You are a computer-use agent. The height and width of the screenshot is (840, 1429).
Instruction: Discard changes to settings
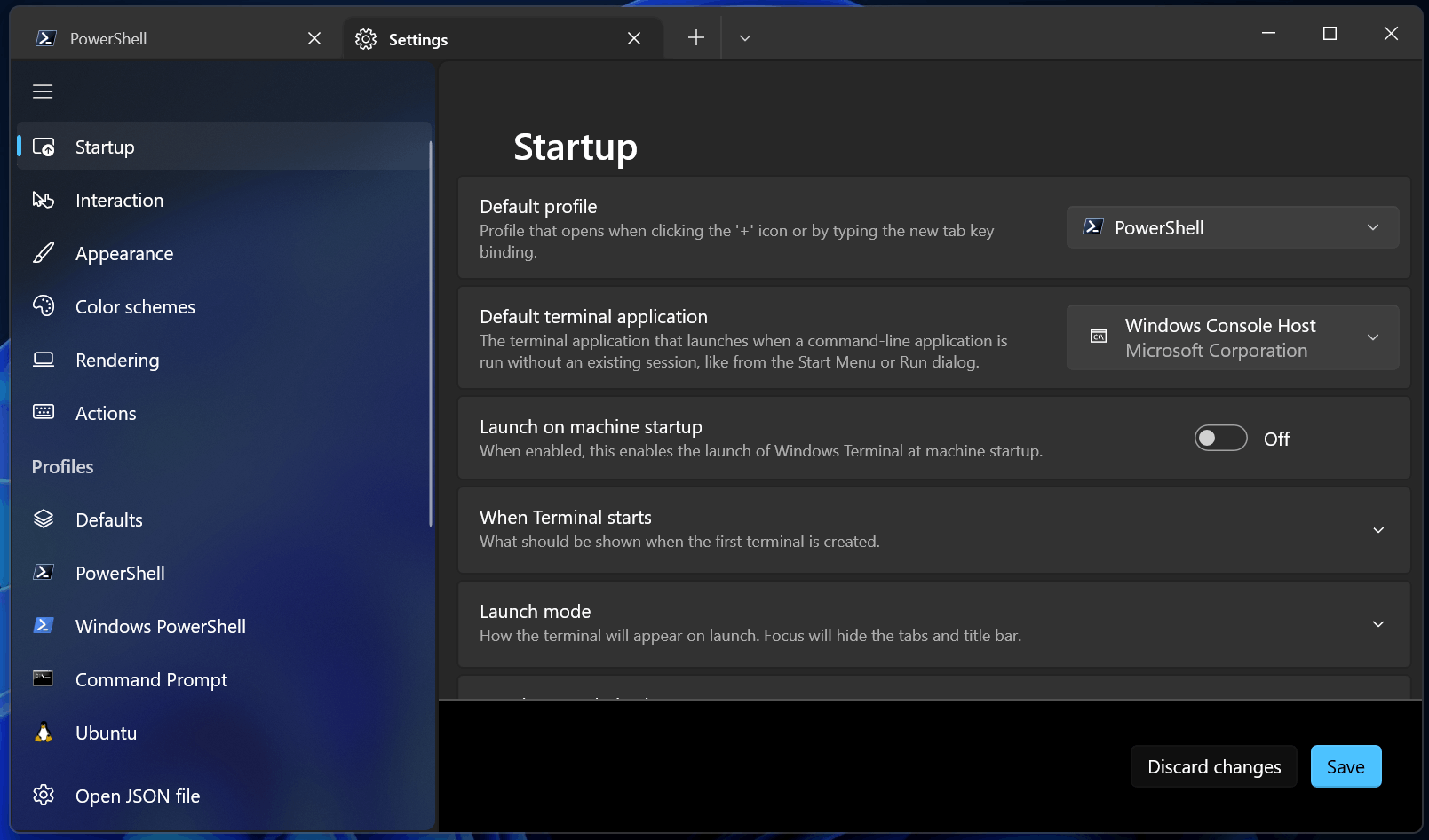point(1213,765)
